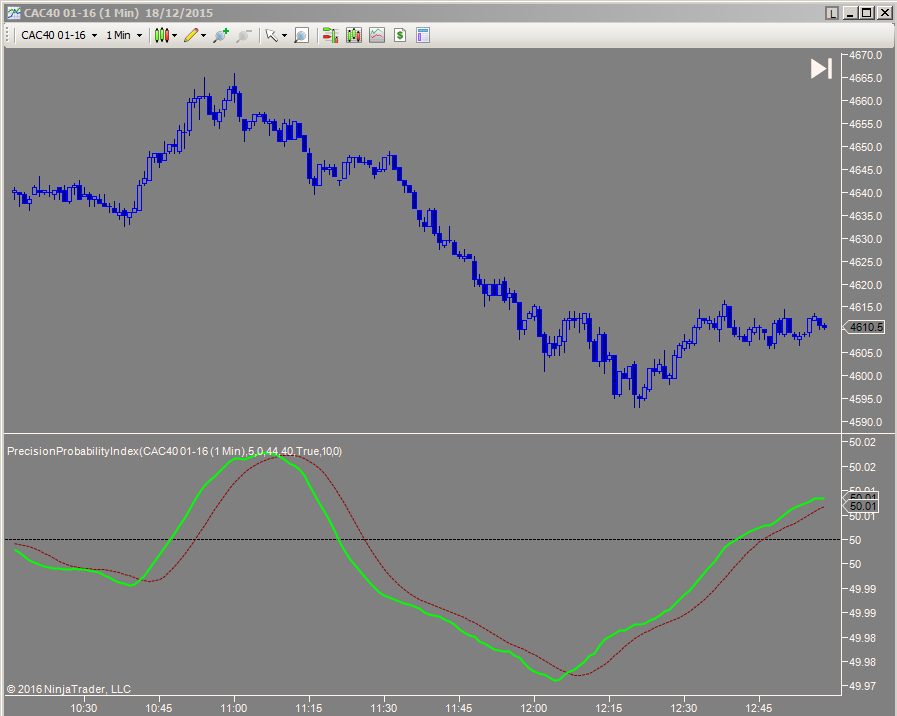The image size is (897, 716).
Task: Click the 4610.5 price marker
Action: coord(865,327)
